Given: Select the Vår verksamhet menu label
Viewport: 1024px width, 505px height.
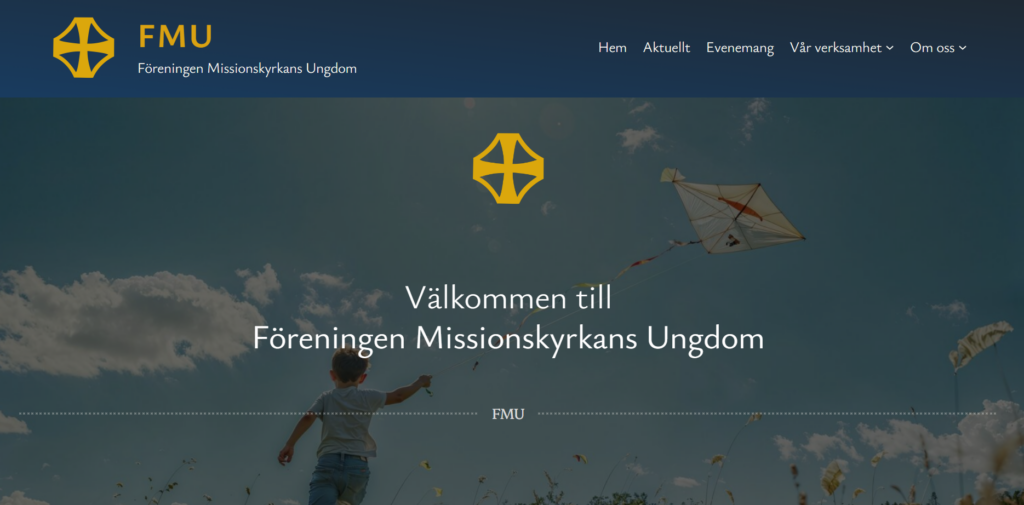Looking at the screenshot, I should [x=836, y=48].
